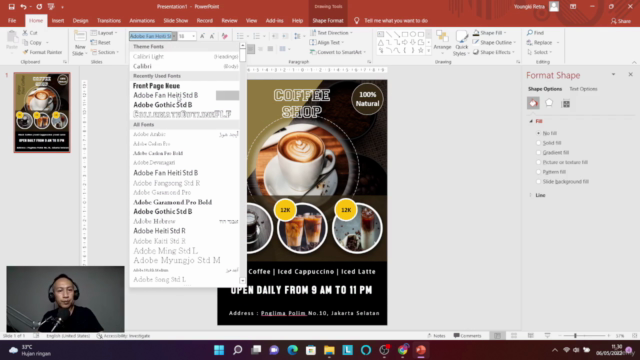This screenshot has height=360, width=640.
Task: Choose Adobe Garamond Pro Bold font
Action: pyautogui.click(x=184, y=202)
